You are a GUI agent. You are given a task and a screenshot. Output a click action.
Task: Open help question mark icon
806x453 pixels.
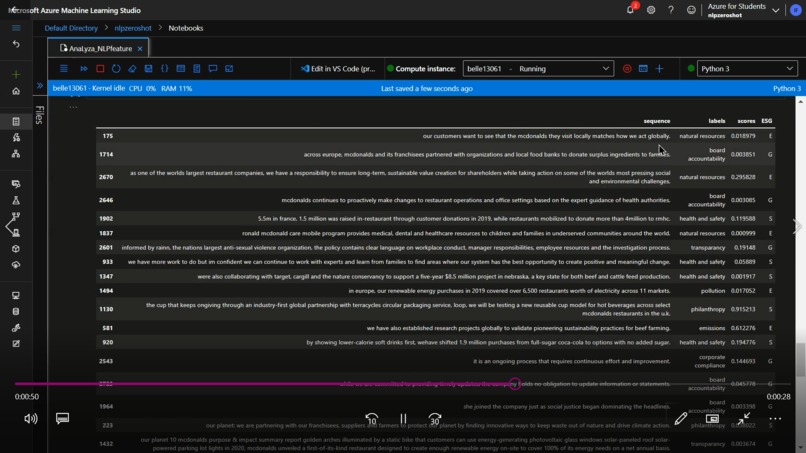(x=671, y=10)
